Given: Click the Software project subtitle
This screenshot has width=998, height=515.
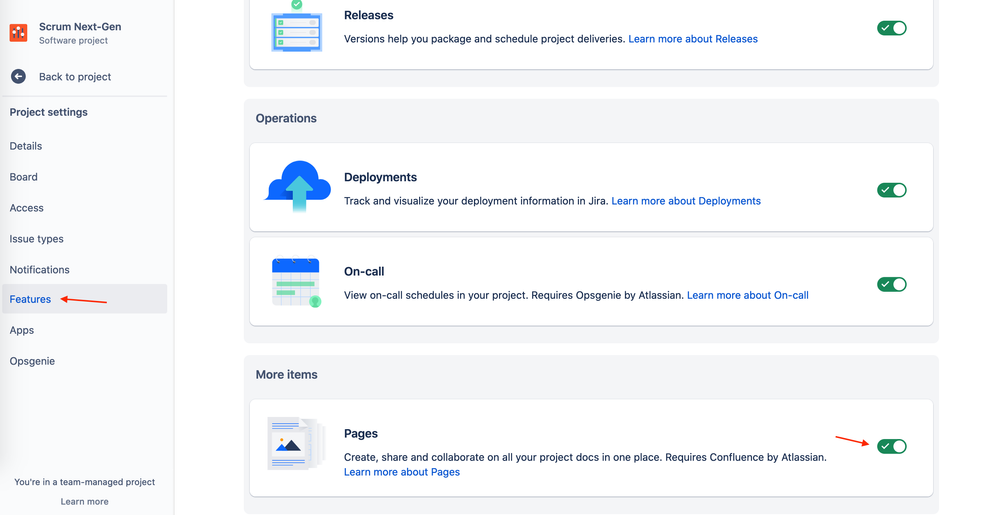Looking at the screenshot, I should pyautogui.click(x=73, y=40).
